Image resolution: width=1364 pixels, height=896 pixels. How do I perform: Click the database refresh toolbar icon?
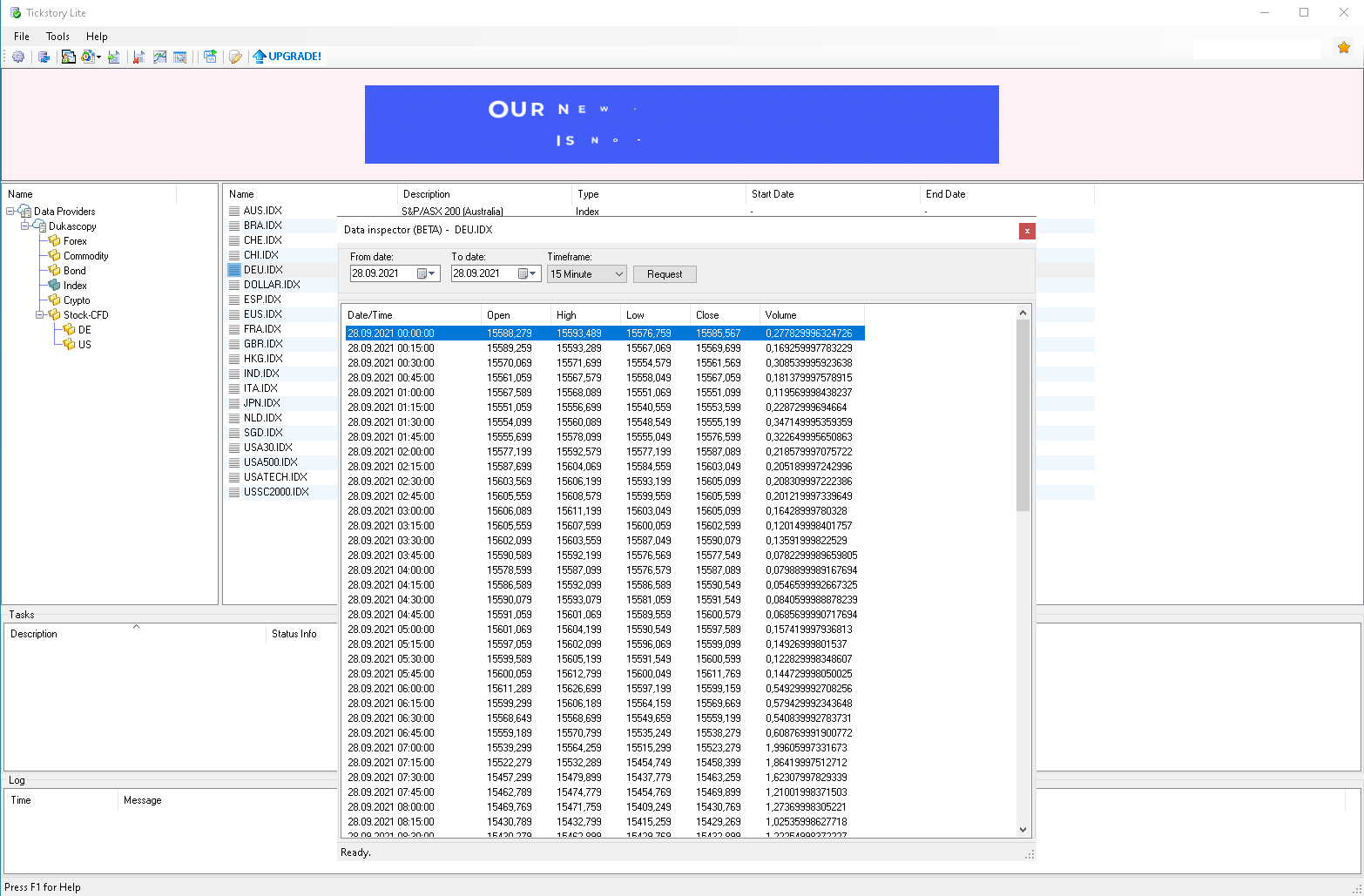(44, 57)
